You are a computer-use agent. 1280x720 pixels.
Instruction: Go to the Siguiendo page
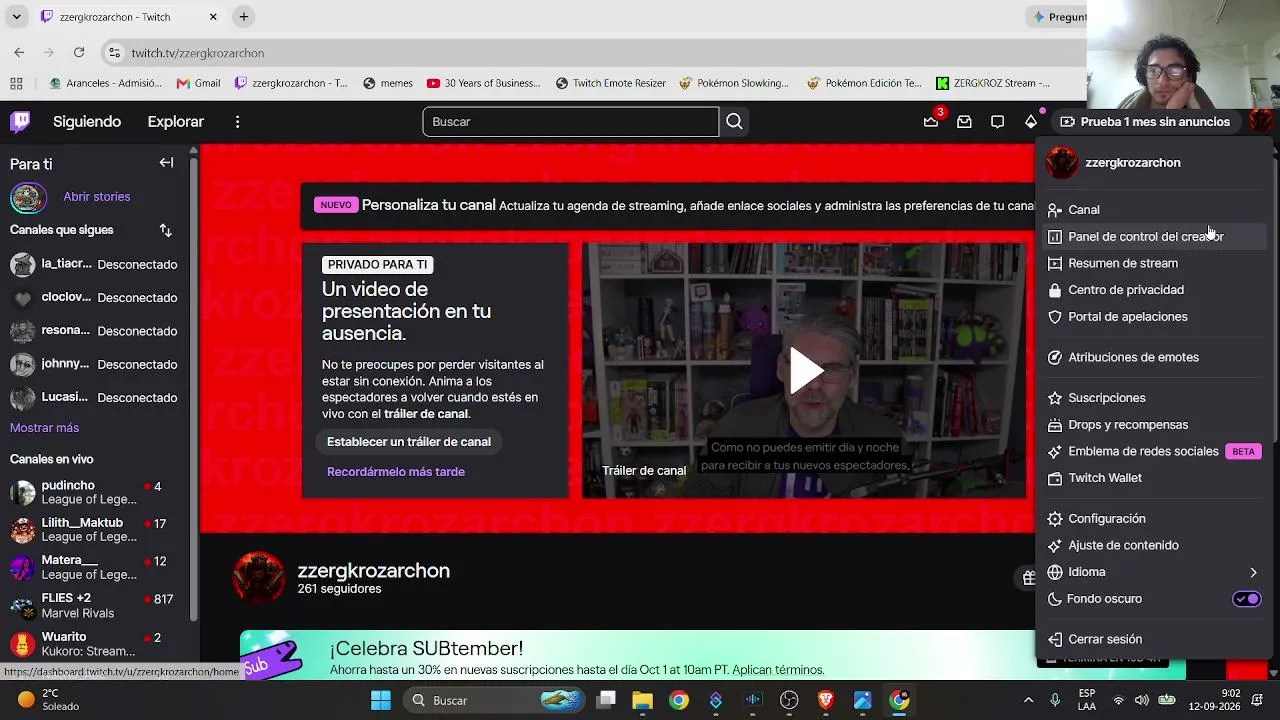(87, 122)
